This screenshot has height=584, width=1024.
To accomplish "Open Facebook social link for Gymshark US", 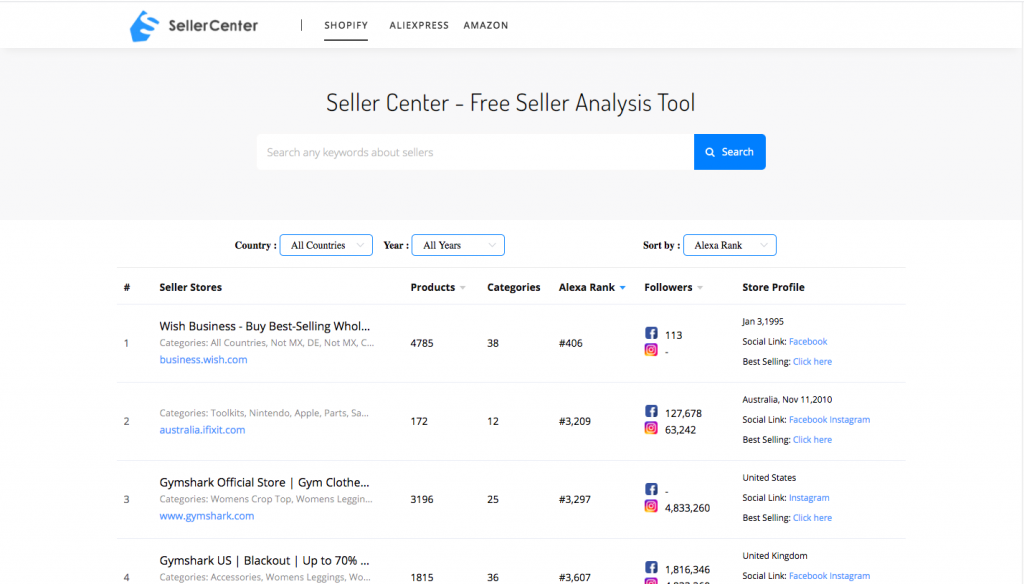I will point(808,576).
